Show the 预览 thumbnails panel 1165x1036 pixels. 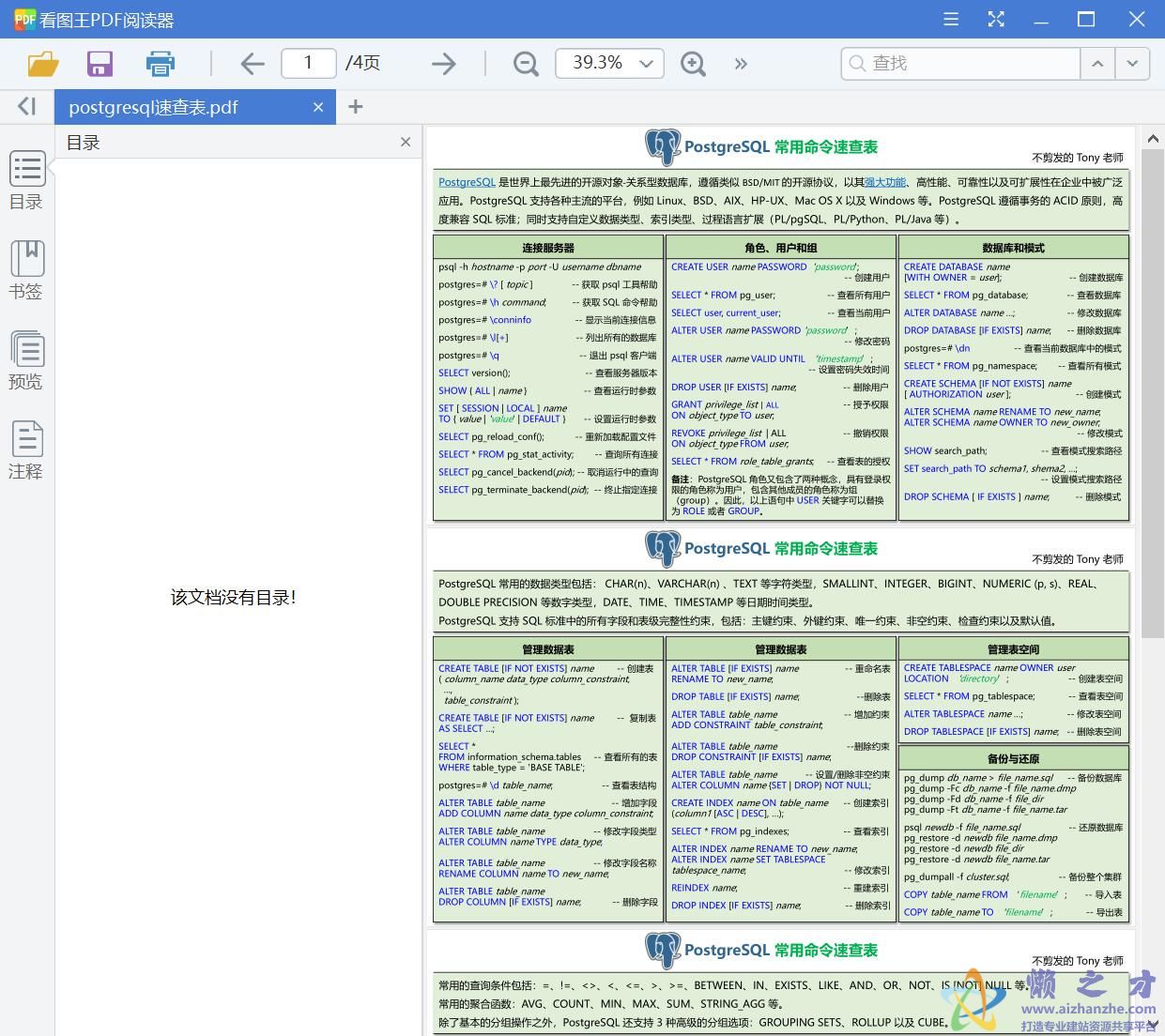point(26,360)
